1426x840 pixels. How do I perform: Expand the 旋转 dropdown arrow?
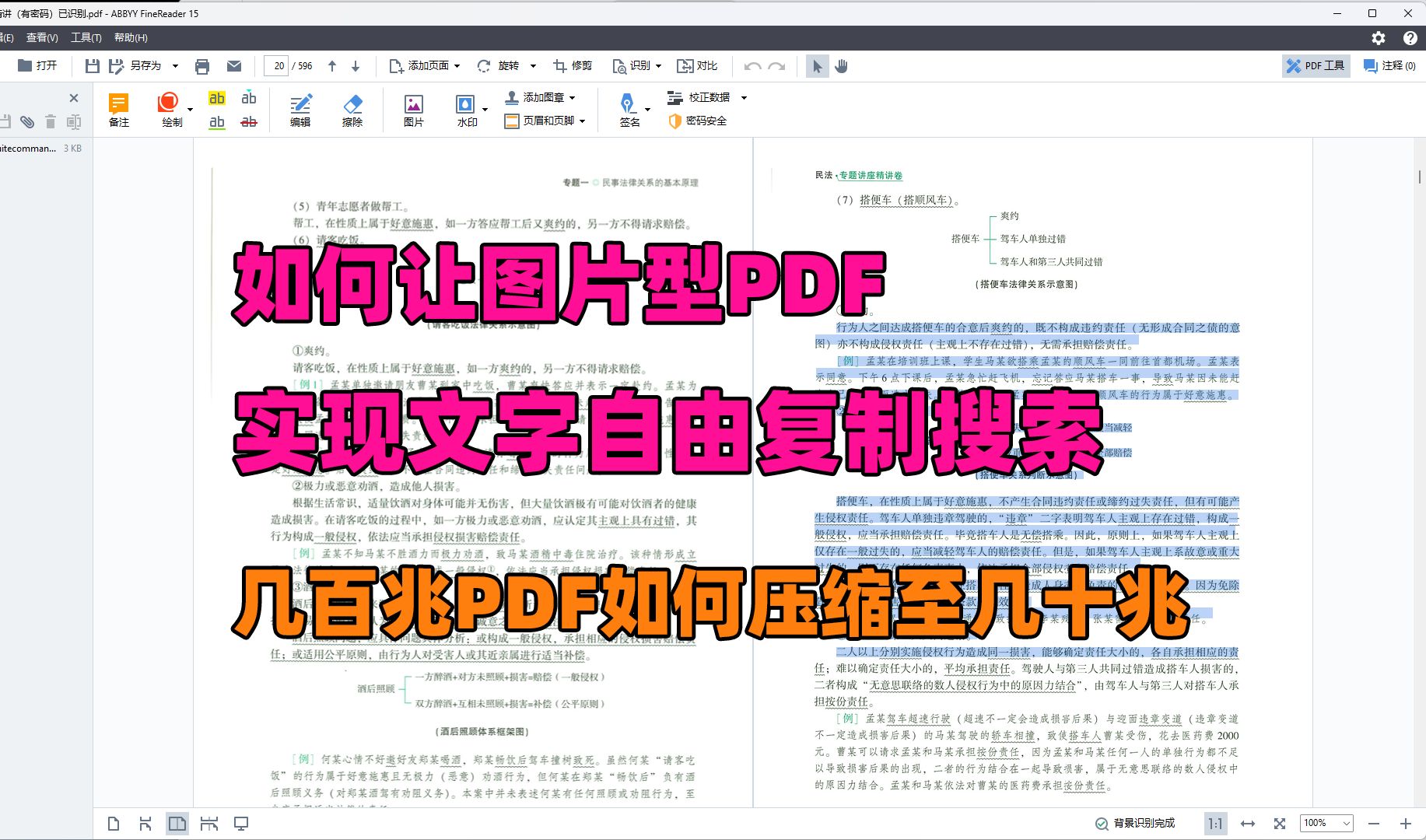click(x=533, y=66)
